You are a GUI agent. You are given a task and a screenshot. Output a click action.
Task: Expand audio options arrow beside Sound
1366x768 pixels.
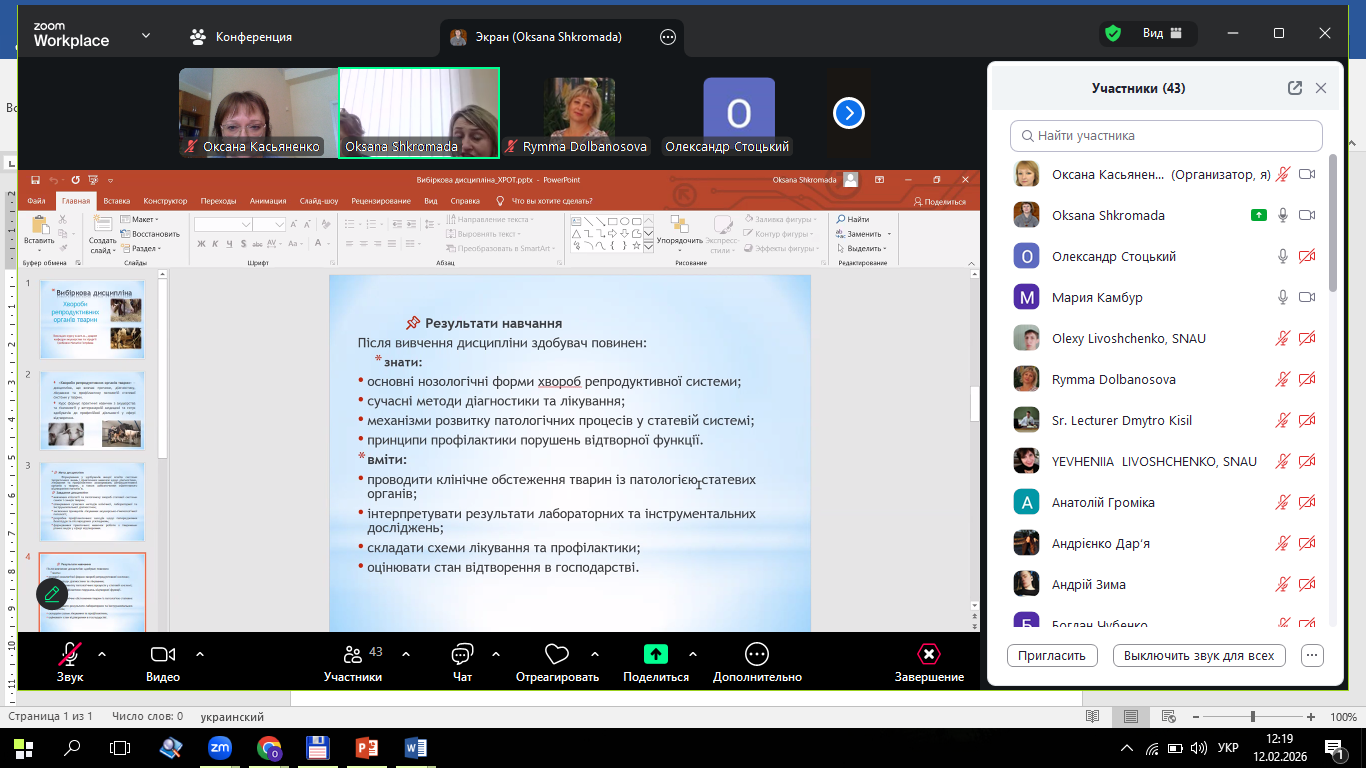pyautogui.click(x=102, y=654)
